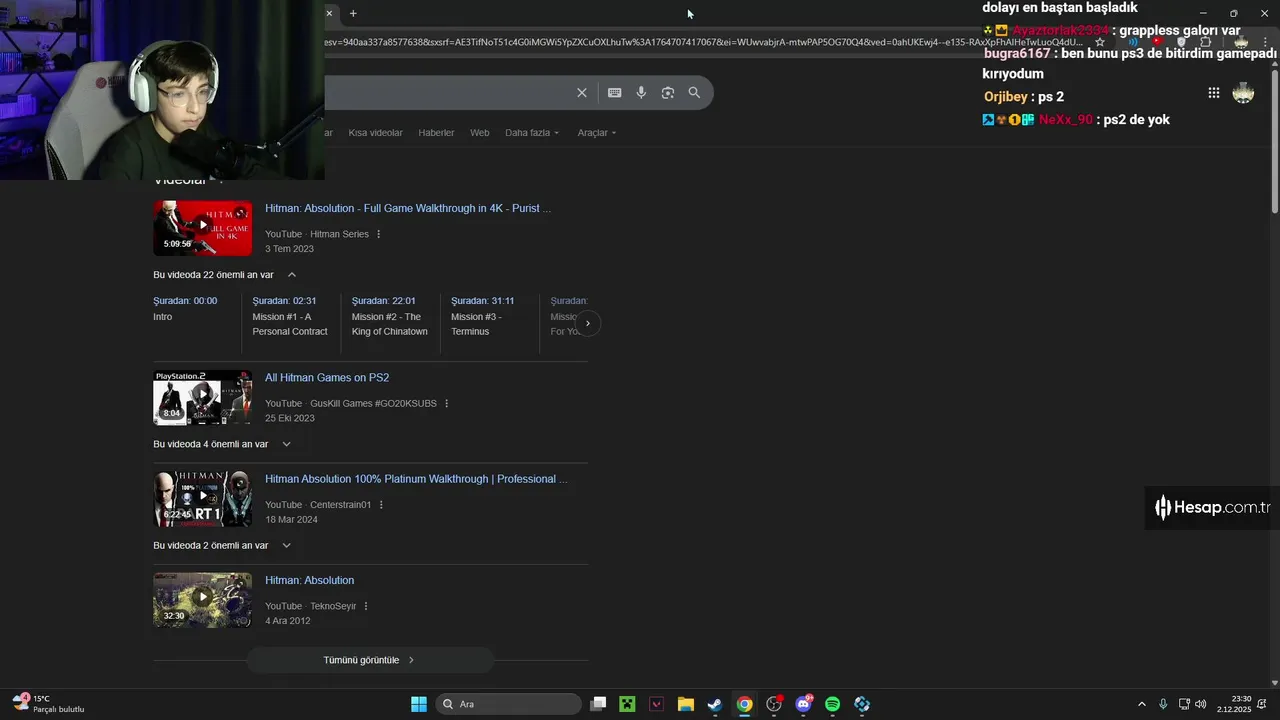Click the date text 3 Tem 2023

(x=289, y=249)
